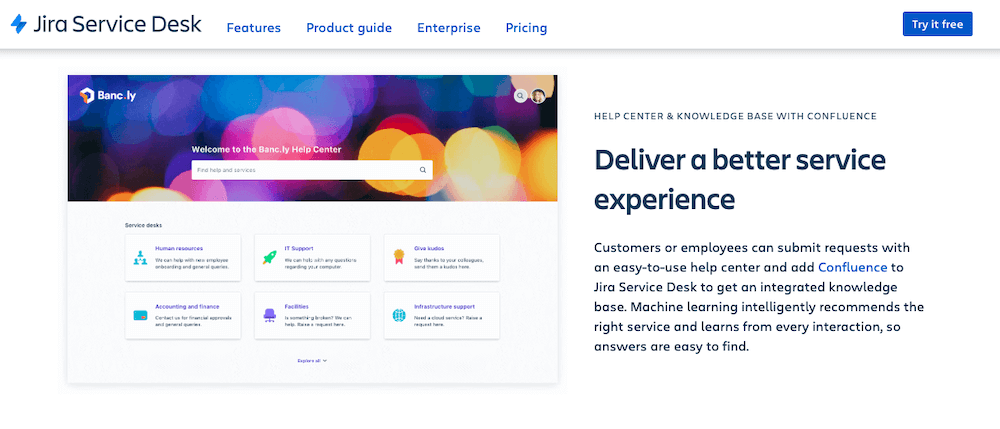Image resolution: width=1000 pixels, height=429 pixels.
Task: Open the Pricing nav link
Action: 526,28
